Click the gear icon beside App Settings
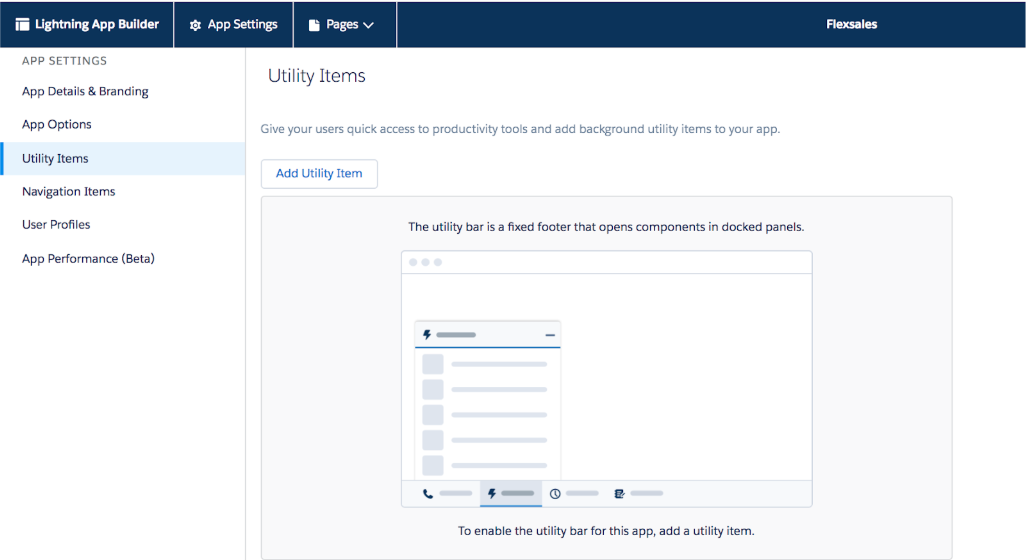This screenshot has width=1027, height=560. pos(195,25)
